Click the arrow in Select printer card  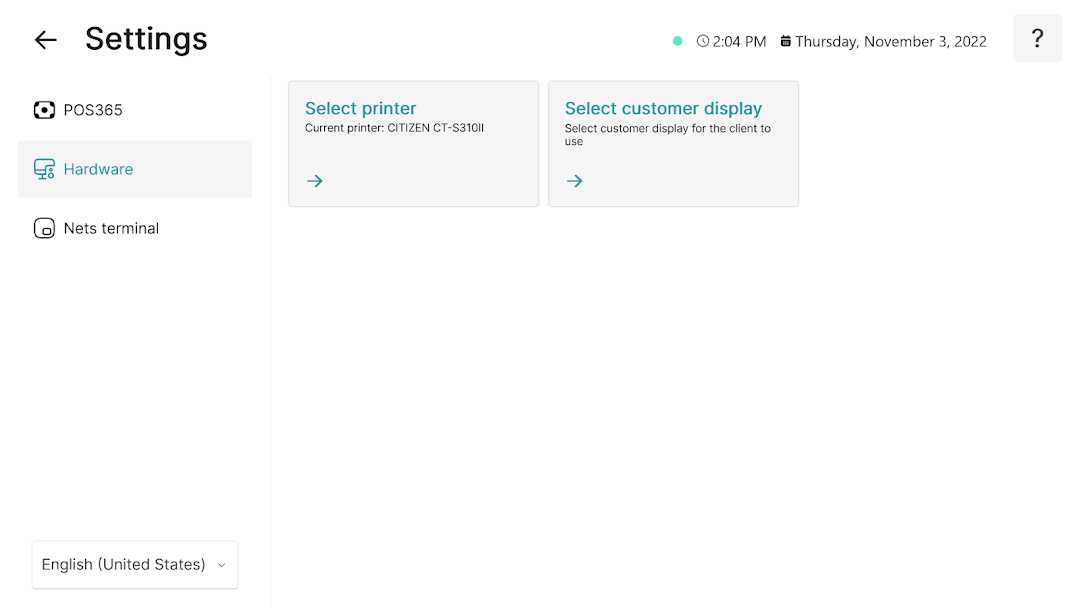(315, 181)
